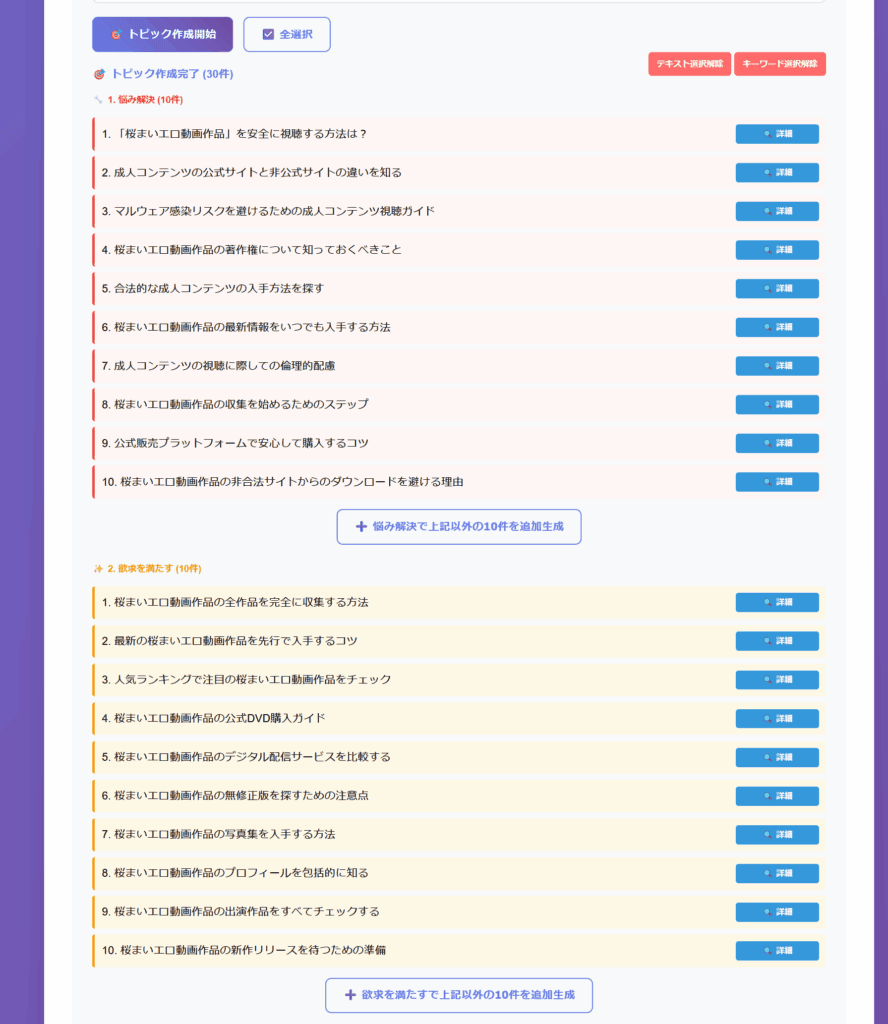Generate 10 more with 悩み解決で上記以外の10件を追加生成
This screenshot has width=888, height=1024.
[459, 526]
